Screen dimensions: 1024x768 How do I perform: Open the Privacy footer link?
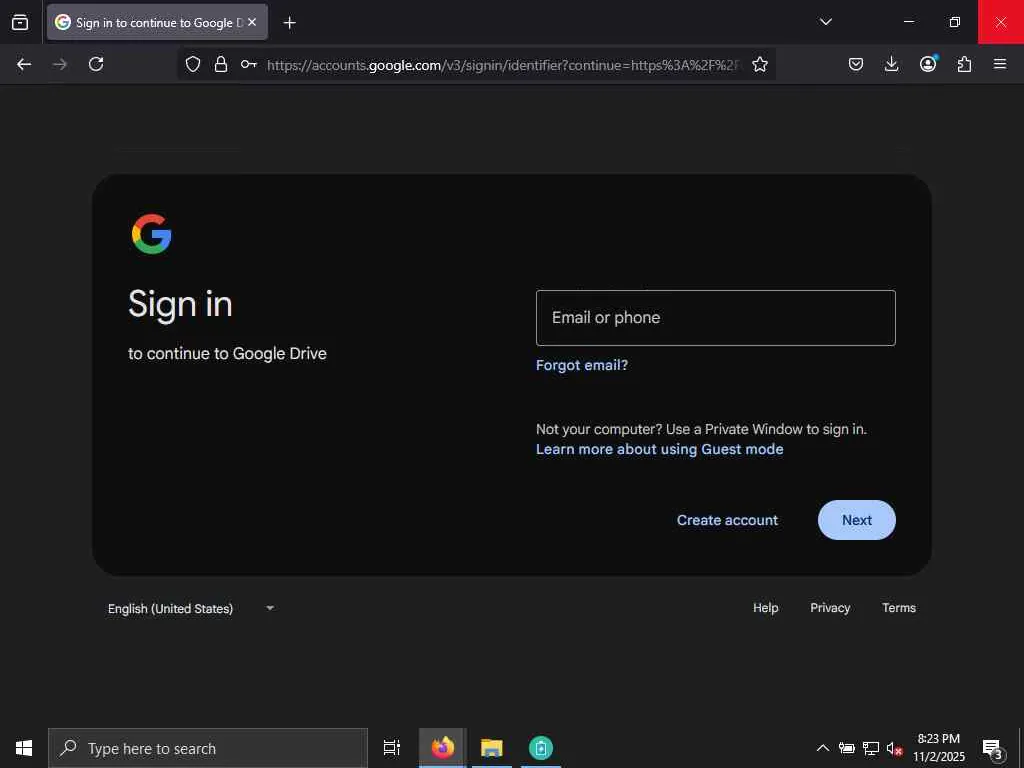coord(830,608)
